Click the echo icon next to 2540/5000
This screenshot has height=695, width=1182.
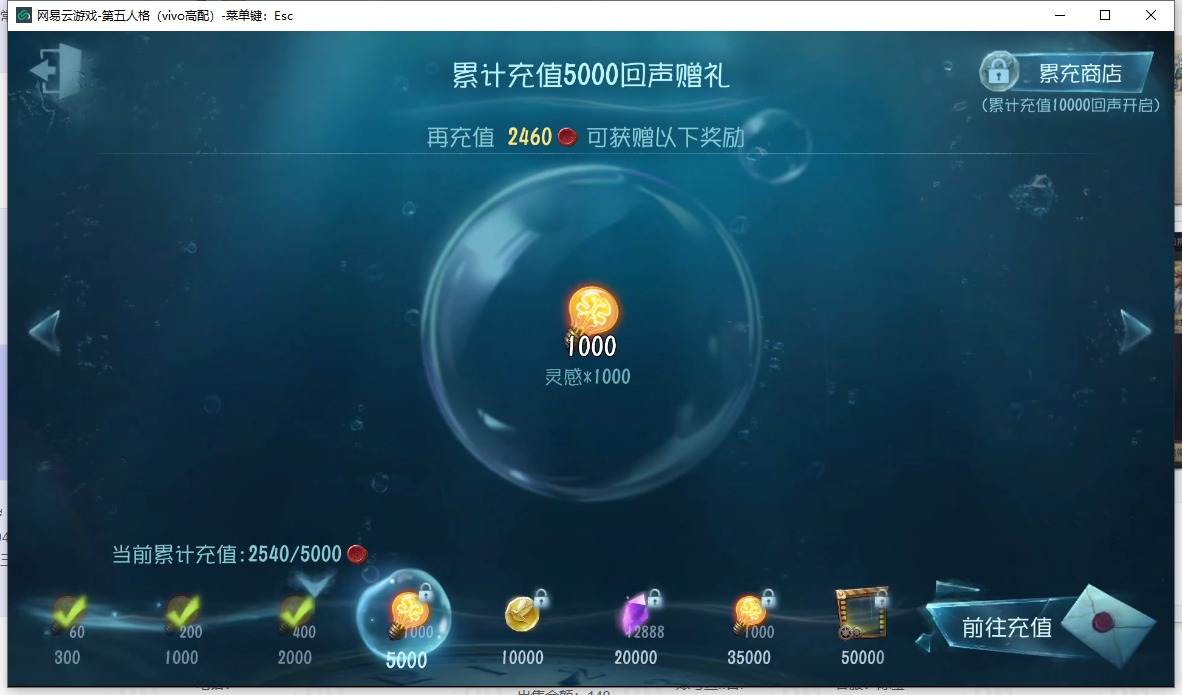[x=357, y=554]
